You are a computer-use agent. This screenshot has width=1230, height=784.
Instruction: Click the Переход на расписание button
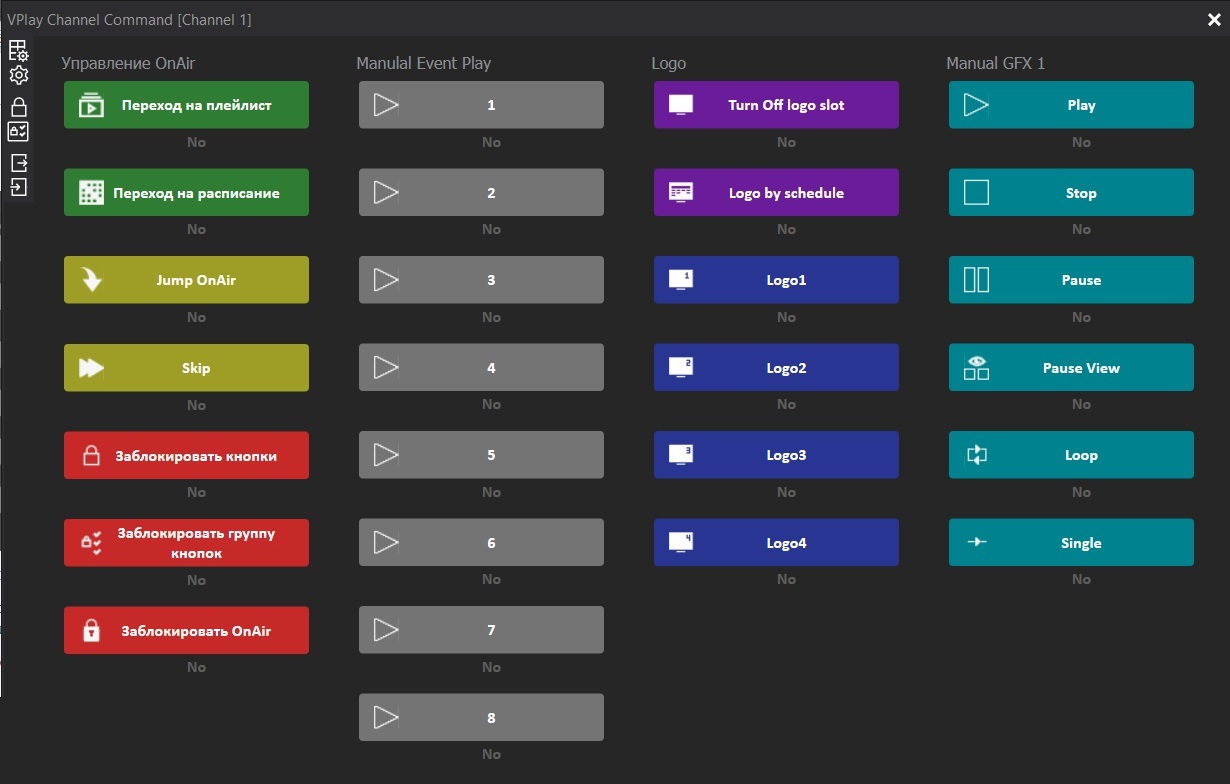pyautogui.click(x=186, y=193)
